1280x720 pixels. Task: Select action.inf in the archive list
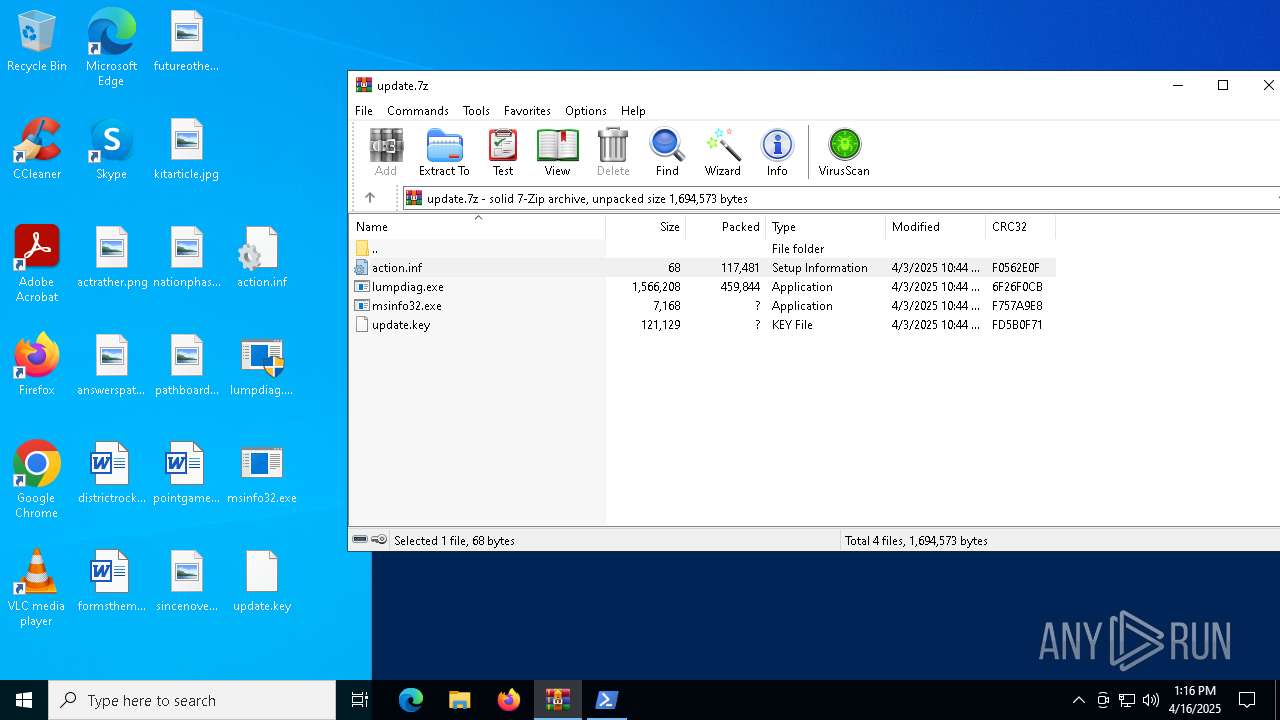pyautogui.click(x=702, y=268)
